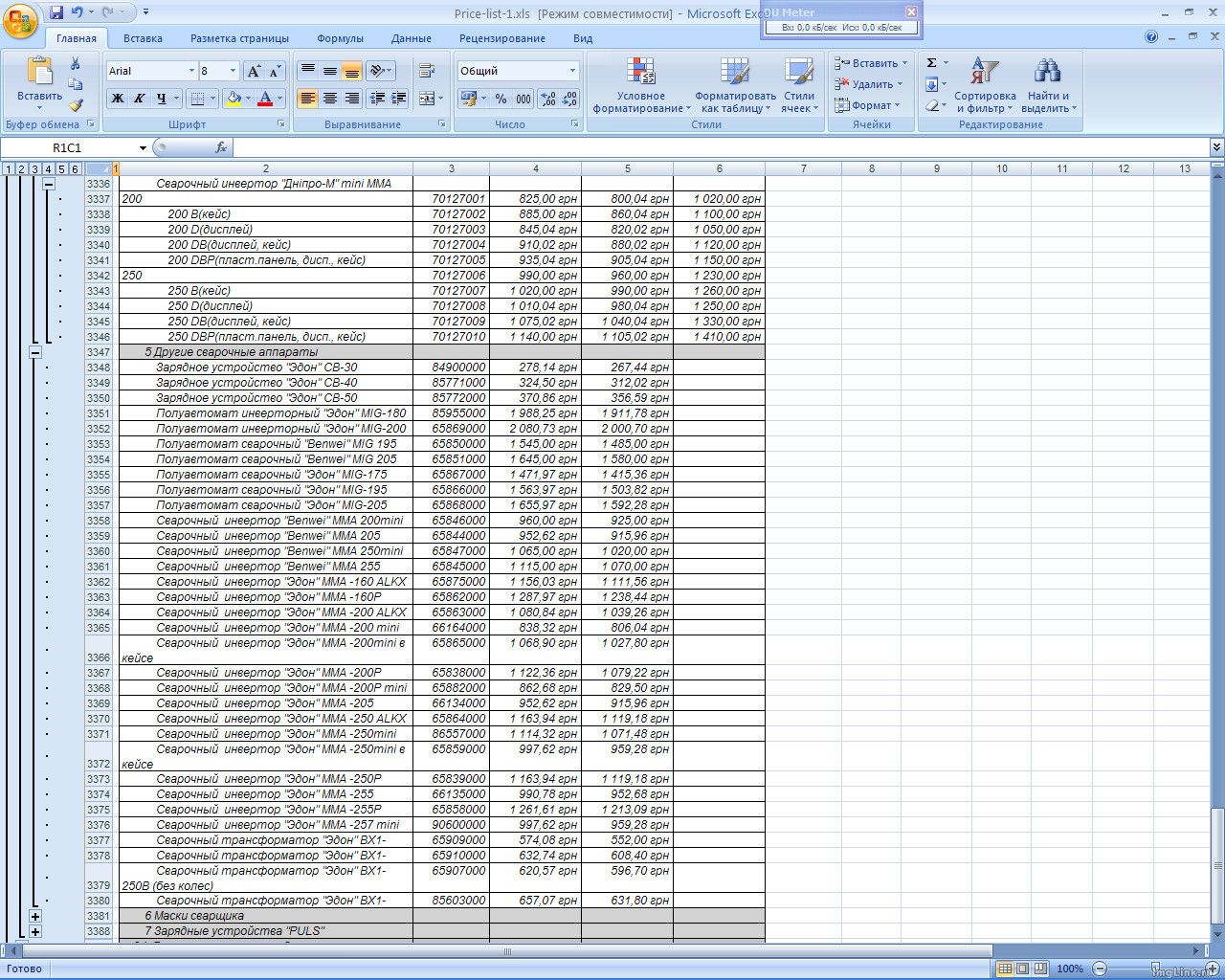Toggle underline formatting (Ч)

point(161,98)
